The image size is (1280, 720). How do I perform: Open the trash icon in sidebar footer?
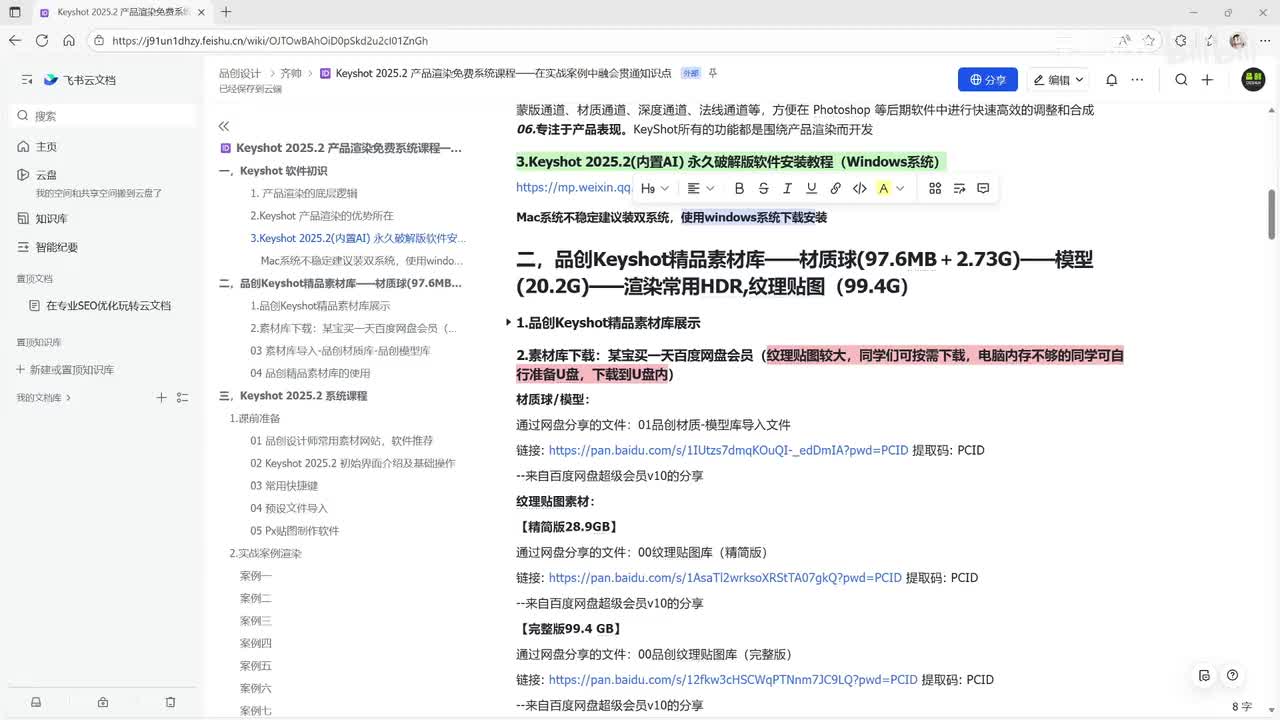(170, 702)
